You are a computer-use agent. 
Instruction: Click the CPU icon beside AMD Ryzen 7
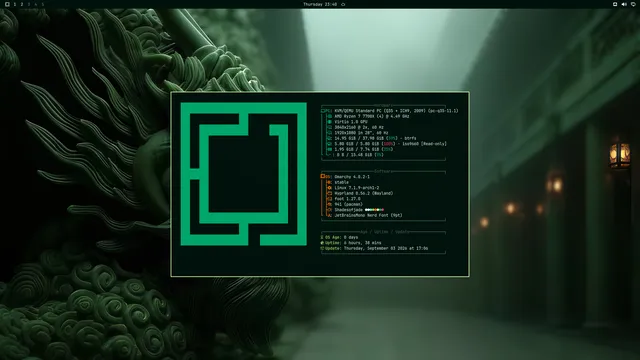pyautogui.click(x=330, y=116)
